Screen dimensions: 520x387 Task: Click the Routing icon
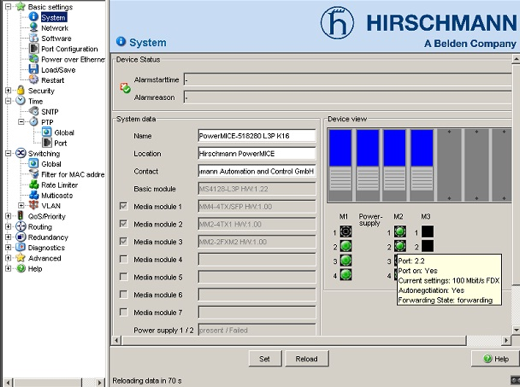point(21,226)
